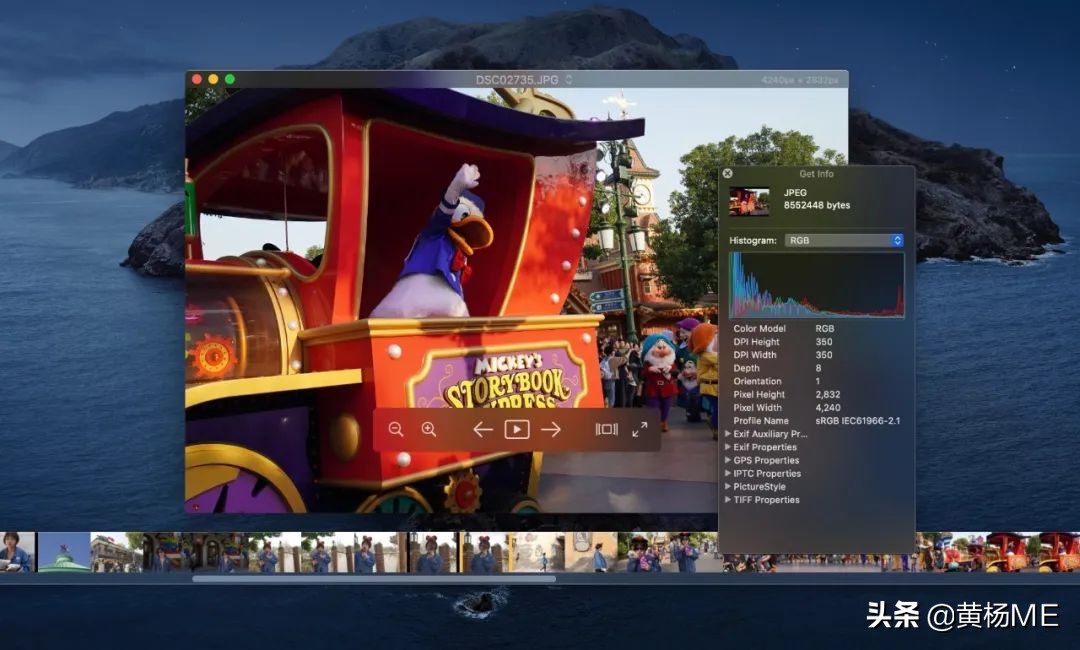
Task: Click the JPEG format label
Action: pos(795,193)
